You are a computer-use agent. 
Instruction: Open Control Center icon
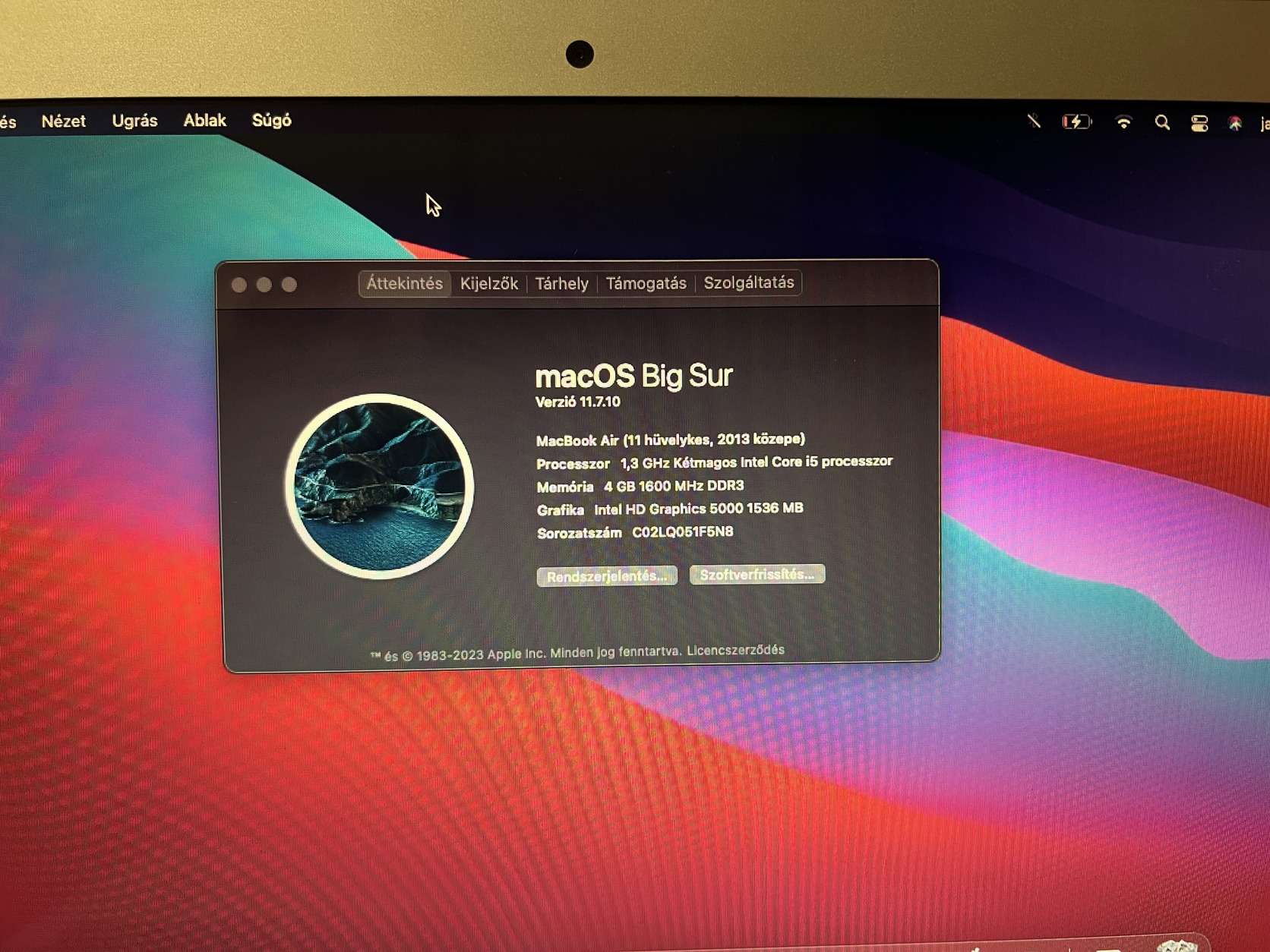tap(1199, 124)
